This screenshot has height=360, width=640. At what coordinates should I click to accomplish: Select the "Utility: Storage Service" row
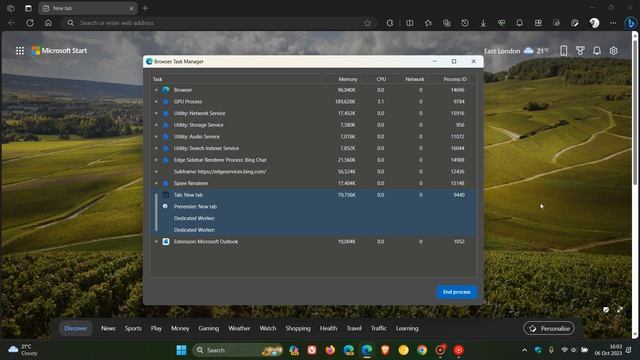pyautogui.click(x=313, y=125)
